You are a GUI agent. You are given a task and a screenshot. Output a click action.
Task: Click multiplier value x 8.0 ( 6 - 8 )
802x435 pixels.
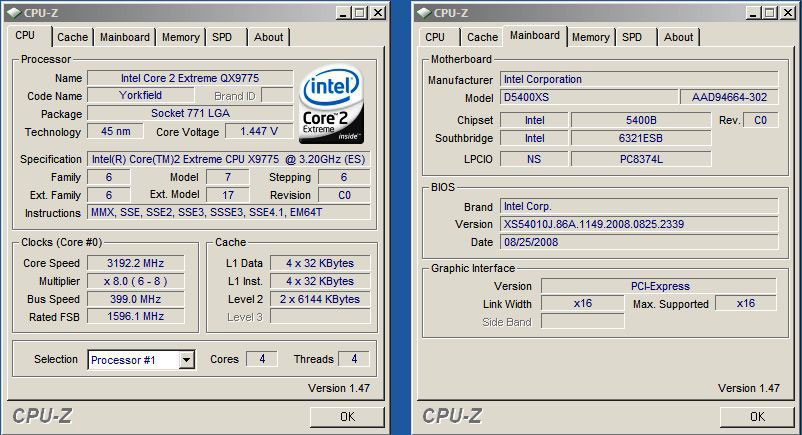tap(136, 281)
